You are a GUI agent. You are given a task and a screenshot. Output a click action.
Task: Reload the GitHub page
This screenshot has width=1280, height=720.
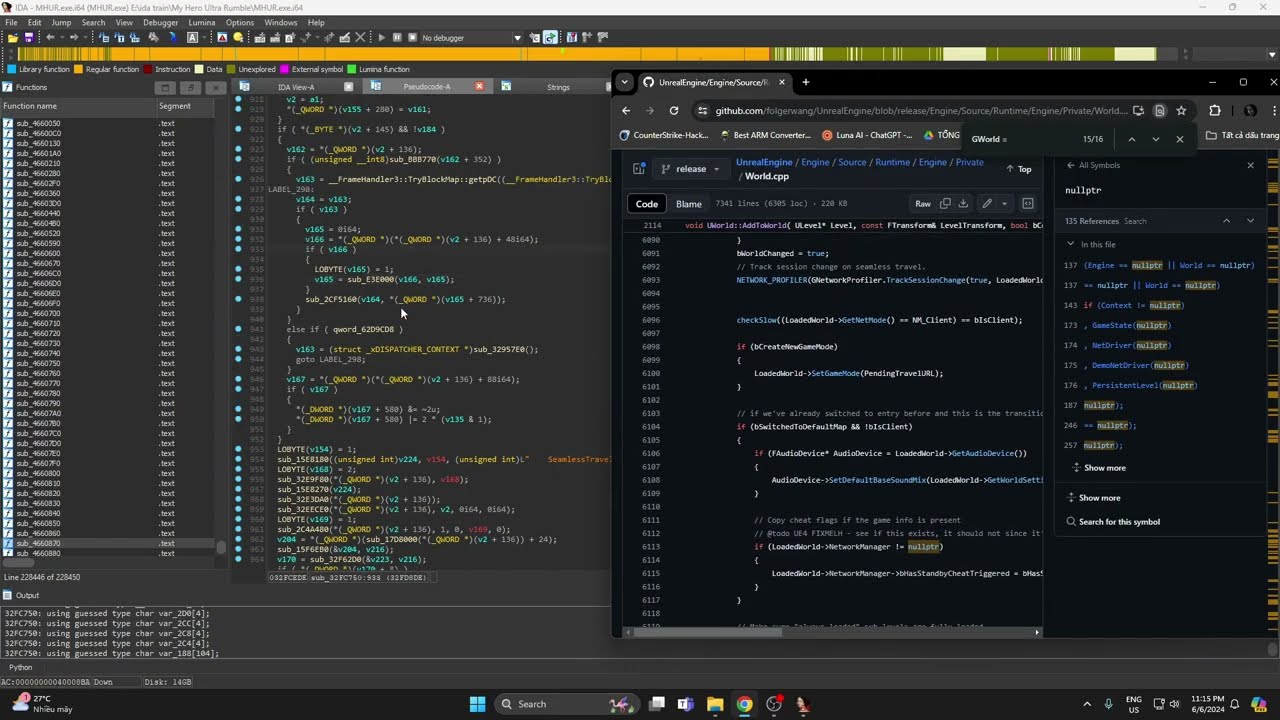[674, 111]
